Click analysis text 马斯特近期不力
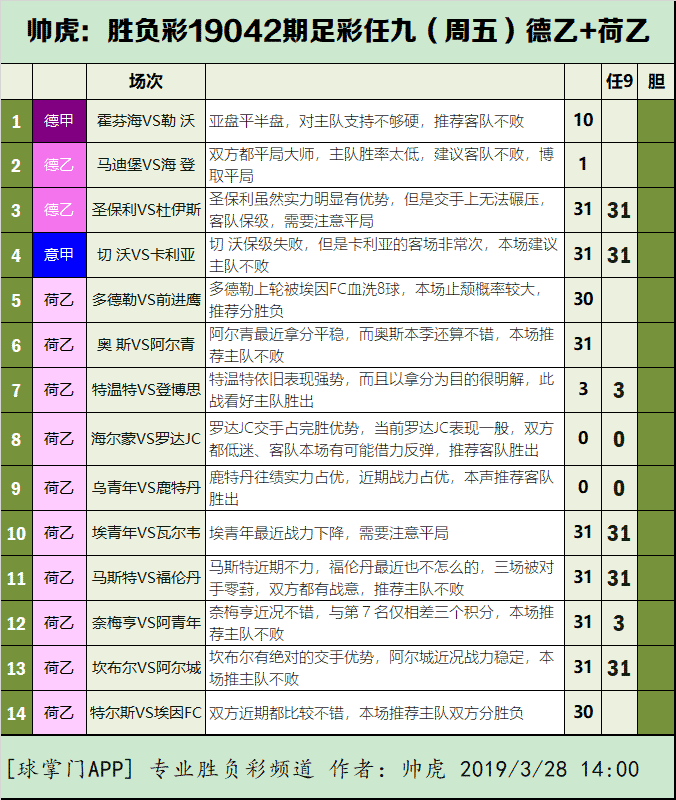676x800 pixels. tap(261, 567)
